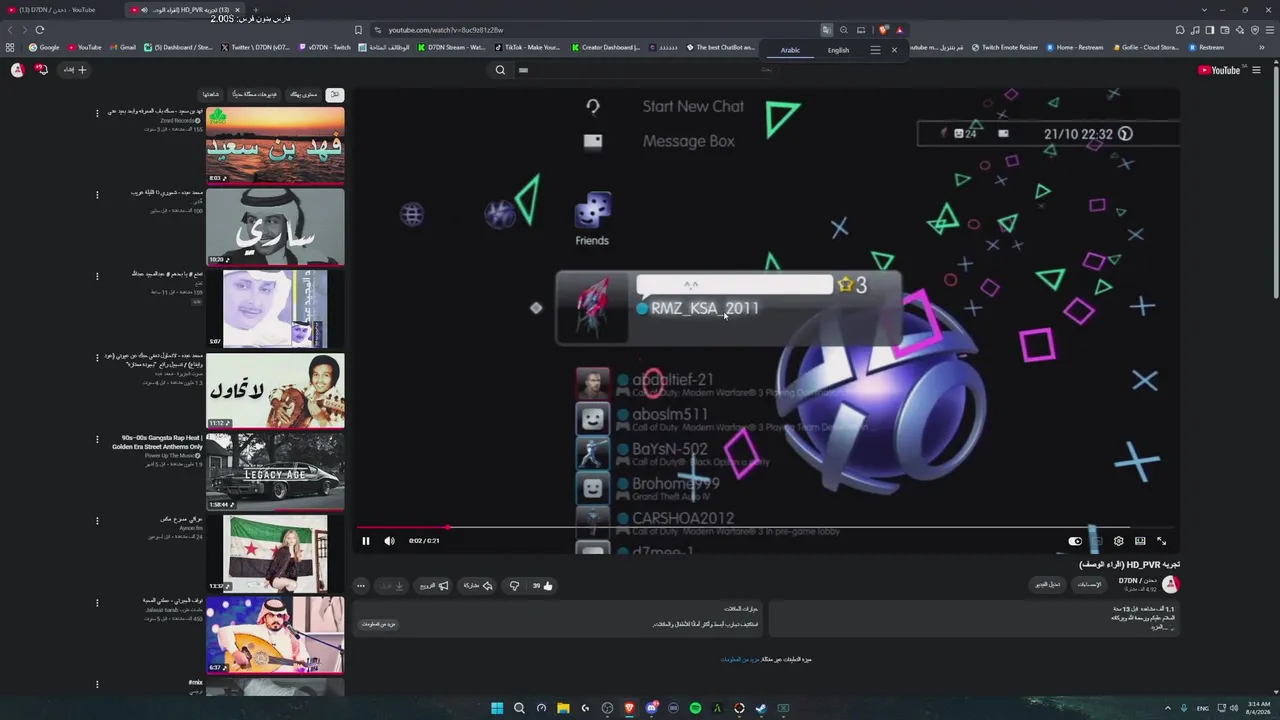The image size is (1280, 720).
Task: Reload the page
Action: (40, 30)
